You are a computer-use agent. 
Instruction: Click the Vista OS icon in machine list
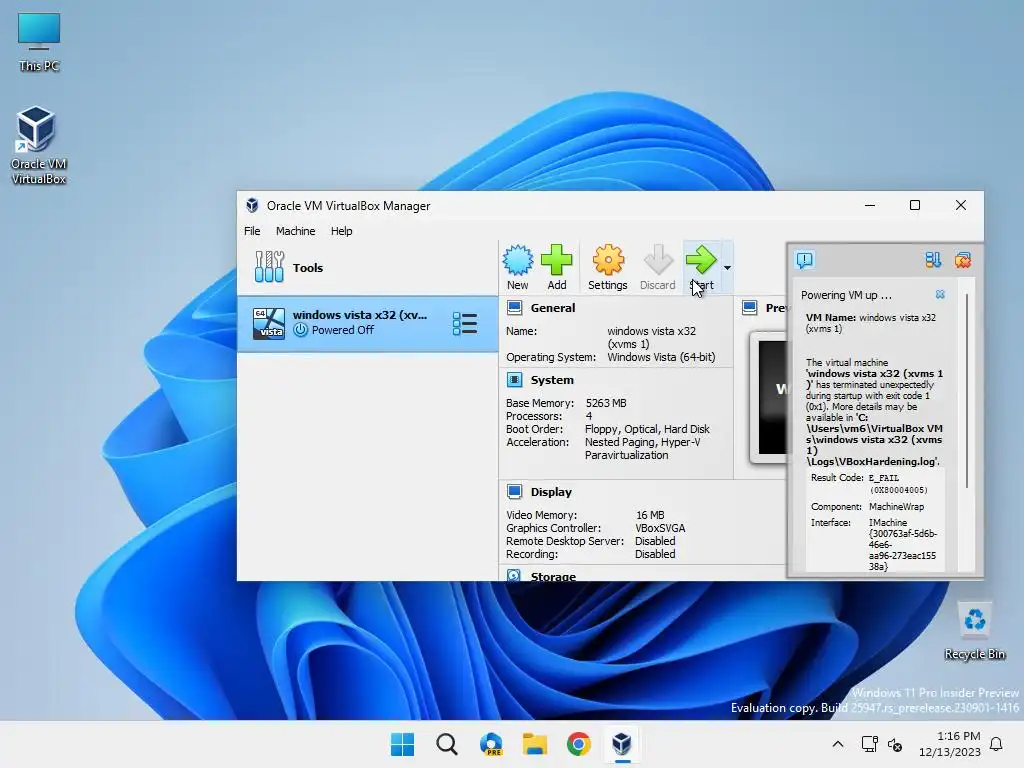(x=268, y=323)
